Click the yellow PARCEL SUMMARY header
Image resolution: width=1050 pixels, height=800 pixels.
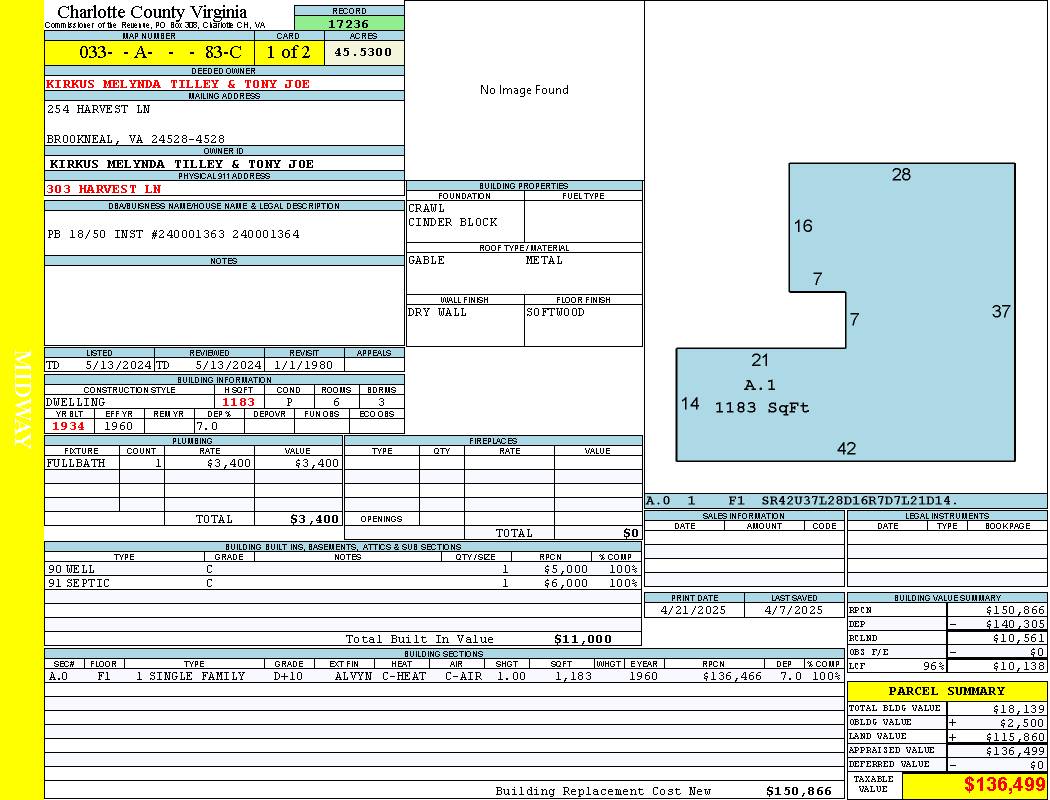tap(946, 691)
